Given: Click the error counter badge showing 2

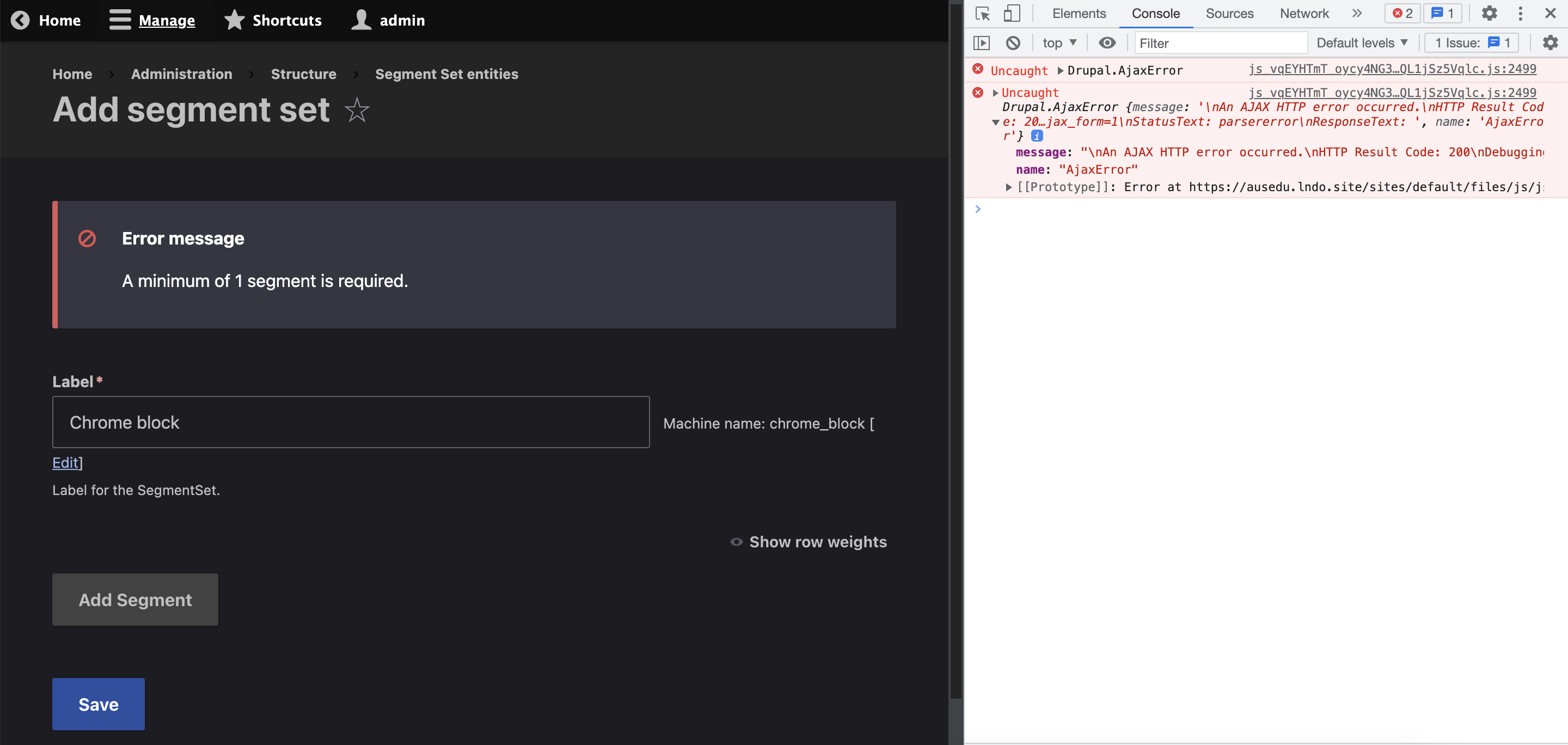Looking at the screenshot, I should pyautogui.click(x=1402, y=13).
